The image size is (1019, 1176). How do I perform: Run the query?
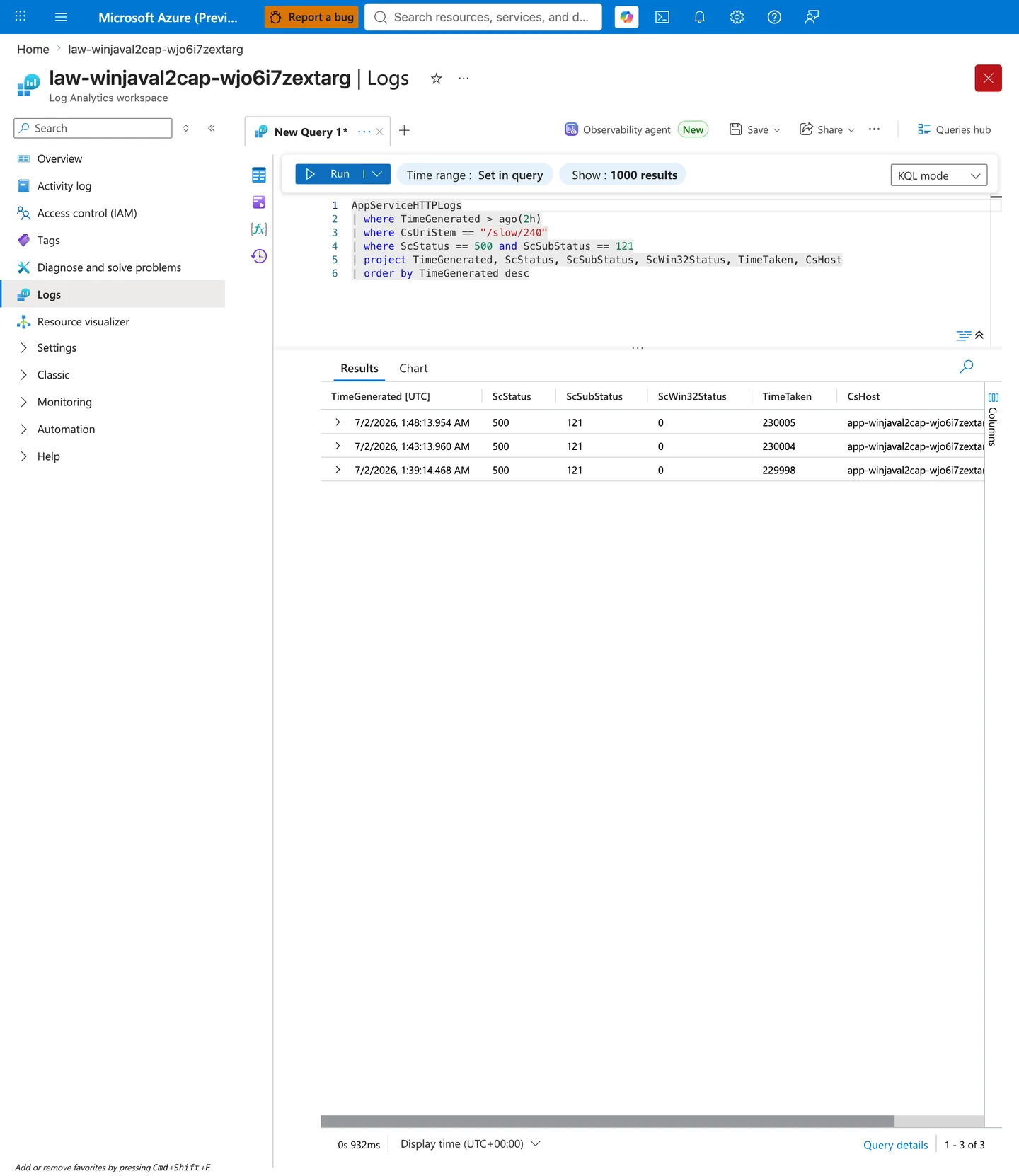point(330,174)
